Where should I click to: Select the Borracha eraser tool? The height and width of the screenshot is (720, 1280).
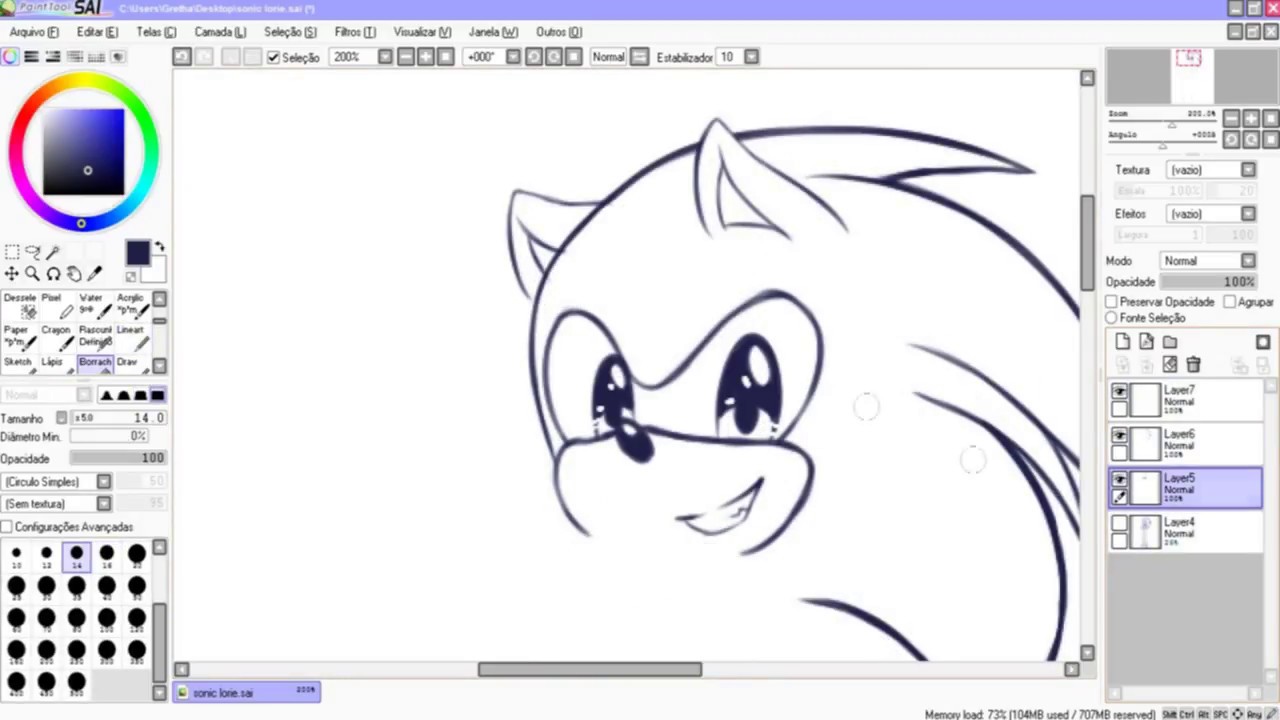(x=94, y=363)
